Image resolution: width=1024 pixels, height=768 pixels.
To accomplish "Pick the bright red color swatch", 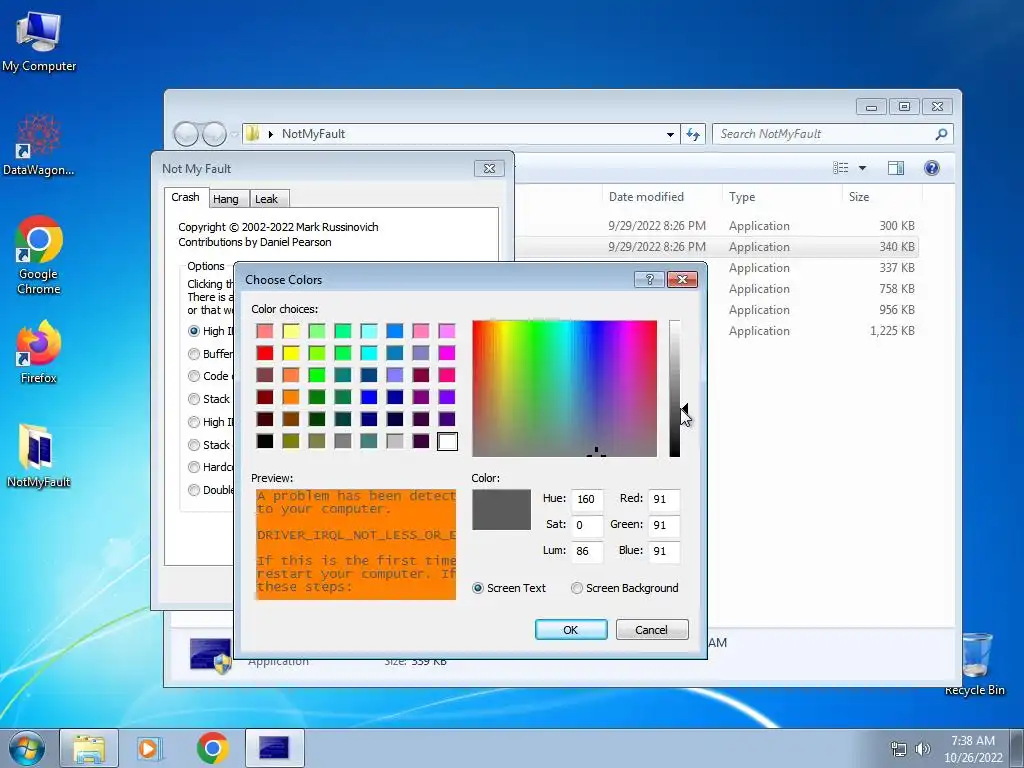I will tap(264, 353).
